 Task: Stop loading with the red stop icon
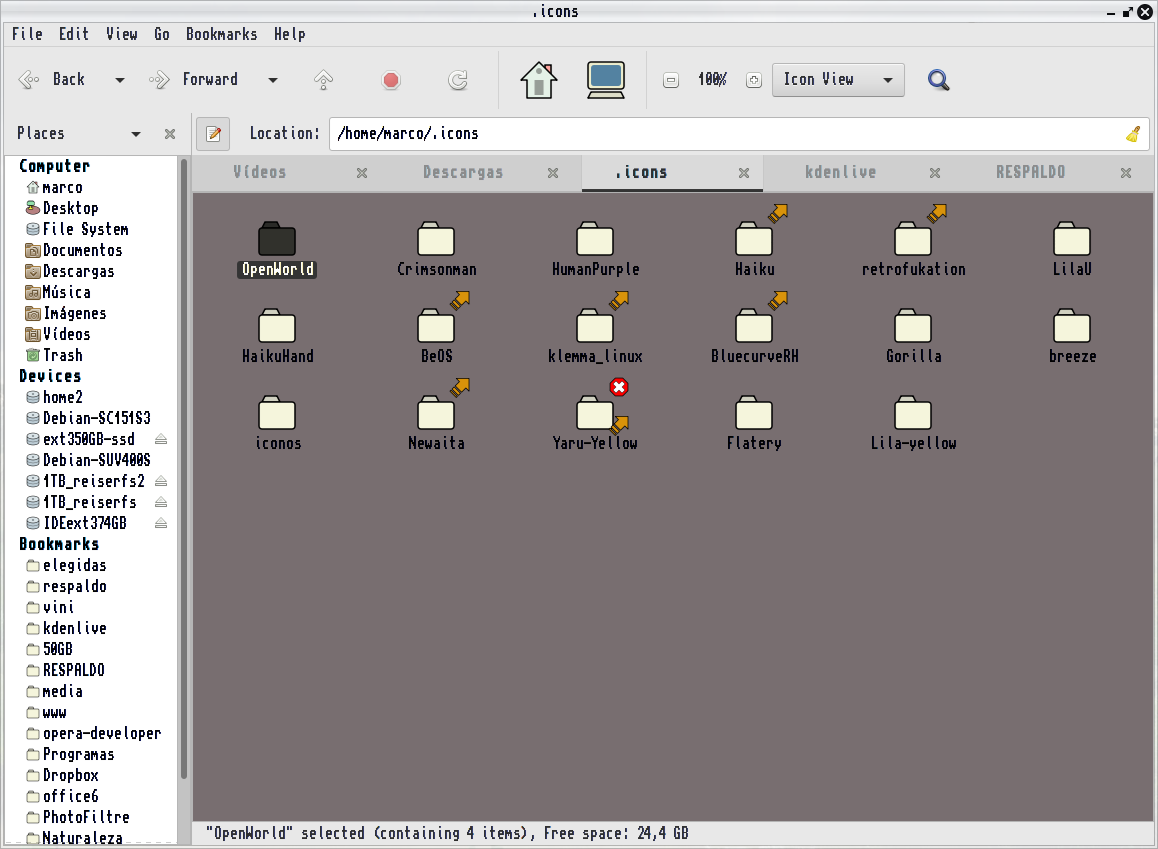point(391,80)
